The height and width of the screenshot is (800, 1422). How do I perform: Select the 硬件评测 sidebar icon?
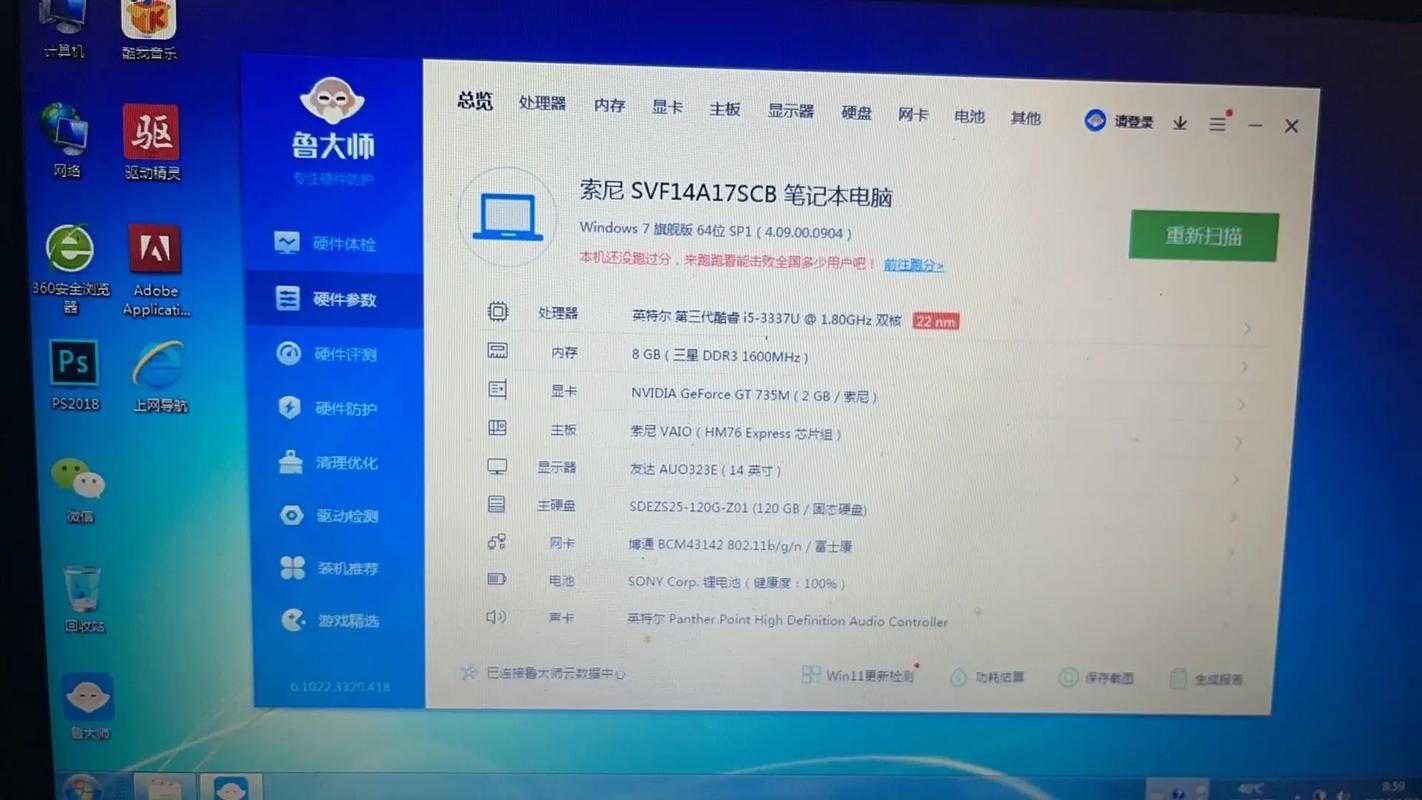[290, 353]
